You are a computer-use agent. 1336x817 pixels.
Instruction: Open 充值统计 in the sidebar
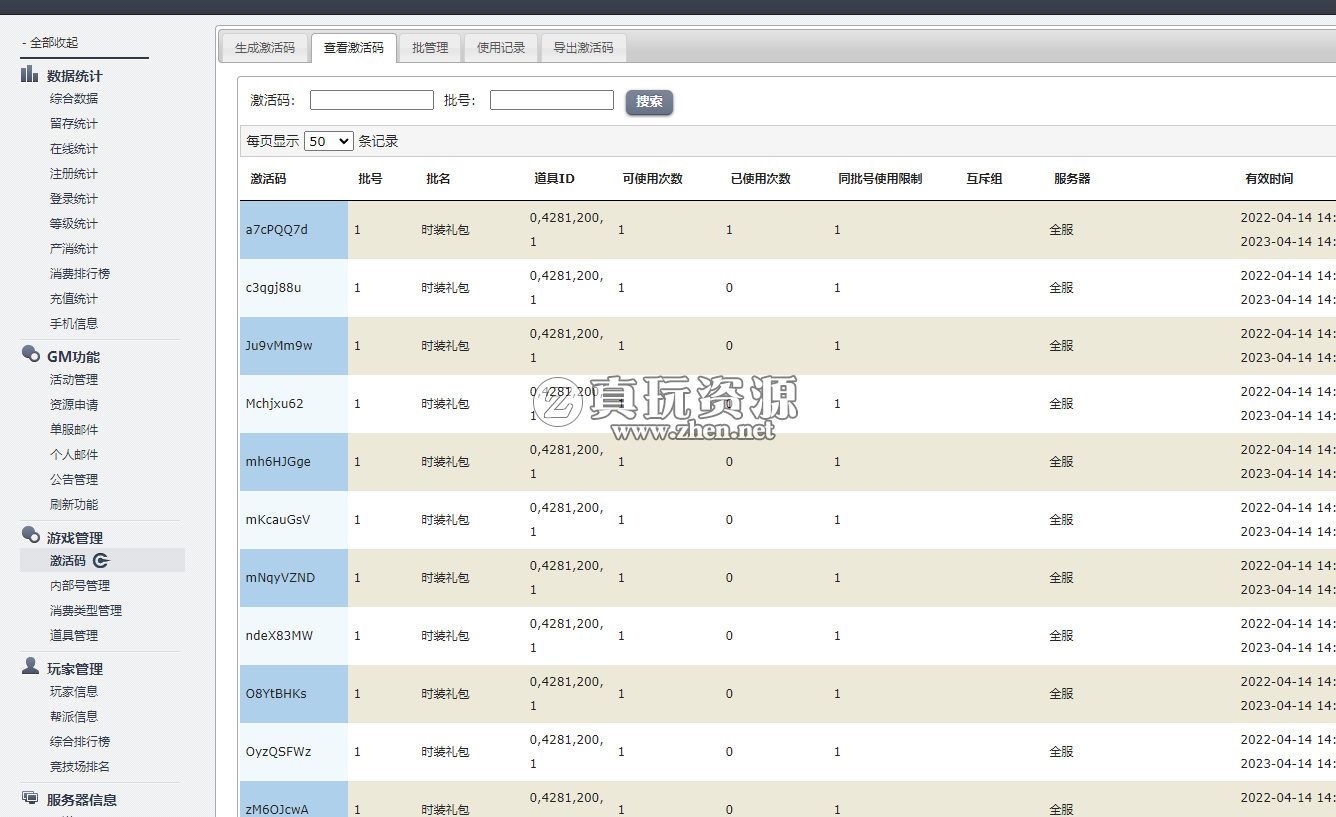pyautogui.click(x=74, y=299)
